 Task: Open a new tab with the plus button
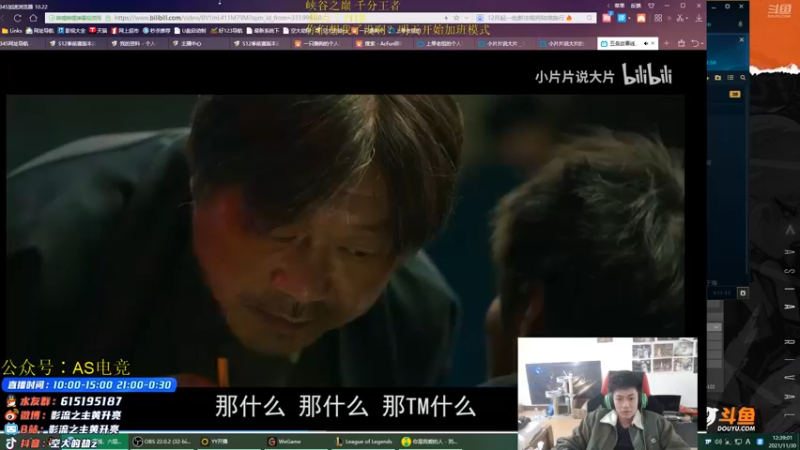click(666, 44)
